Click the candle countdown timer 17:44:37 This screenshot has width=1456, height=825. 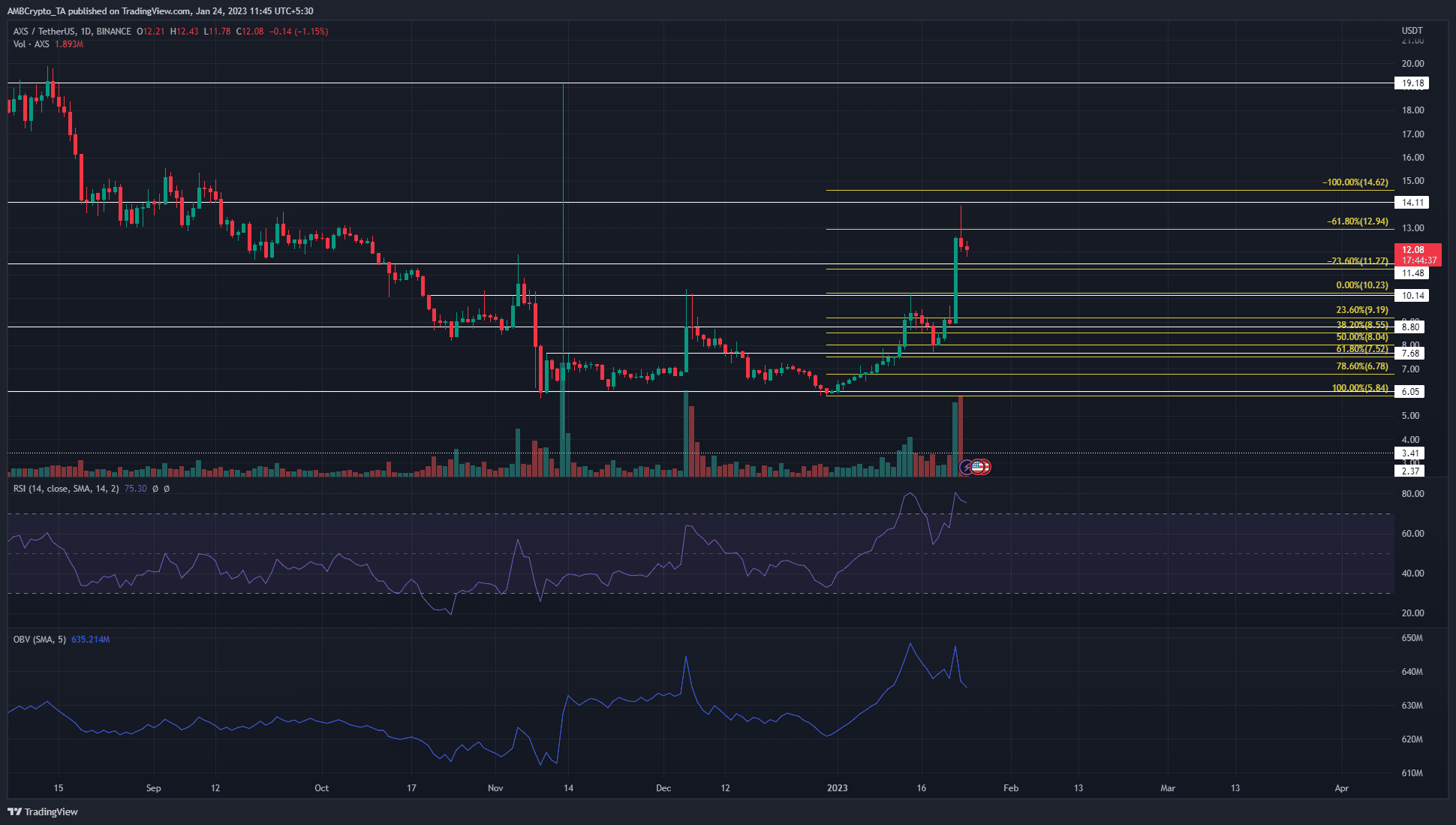point(1419,260)
